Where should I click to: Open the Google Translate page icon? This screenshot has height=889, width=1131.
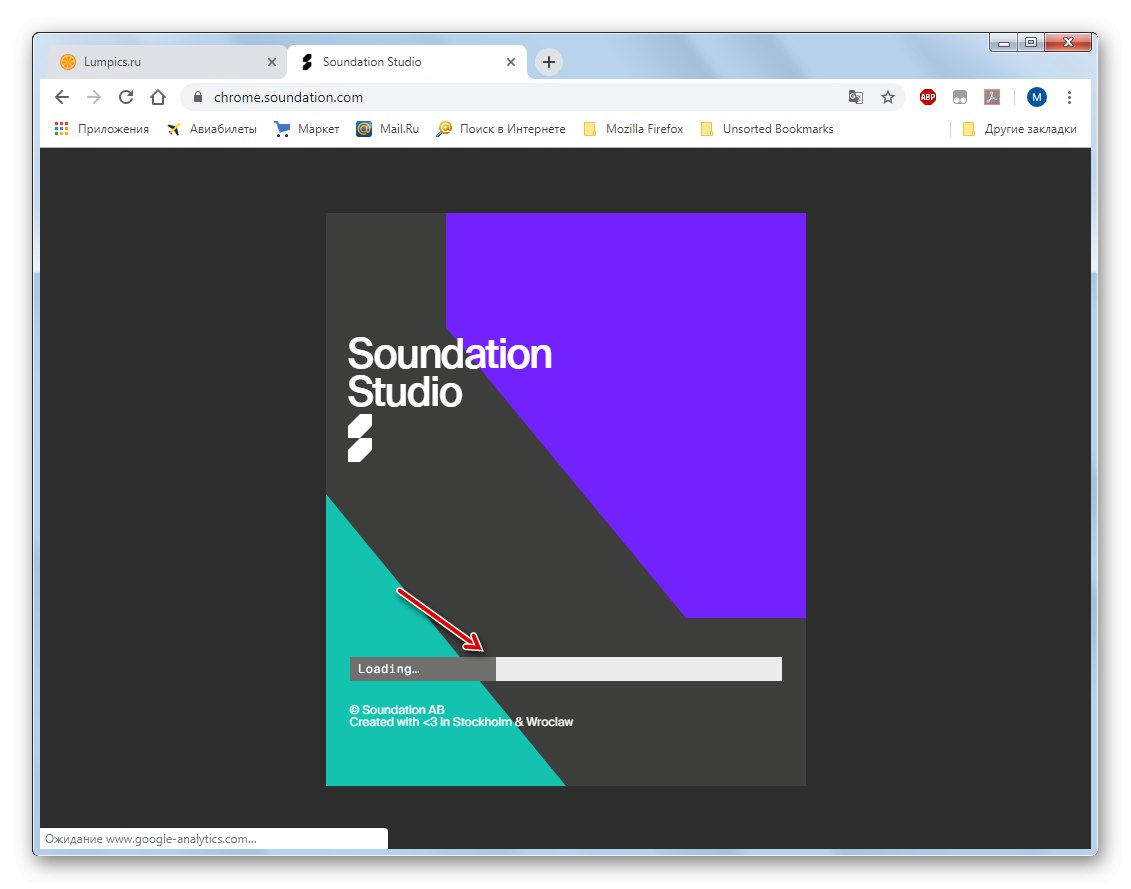coord(855,97)
